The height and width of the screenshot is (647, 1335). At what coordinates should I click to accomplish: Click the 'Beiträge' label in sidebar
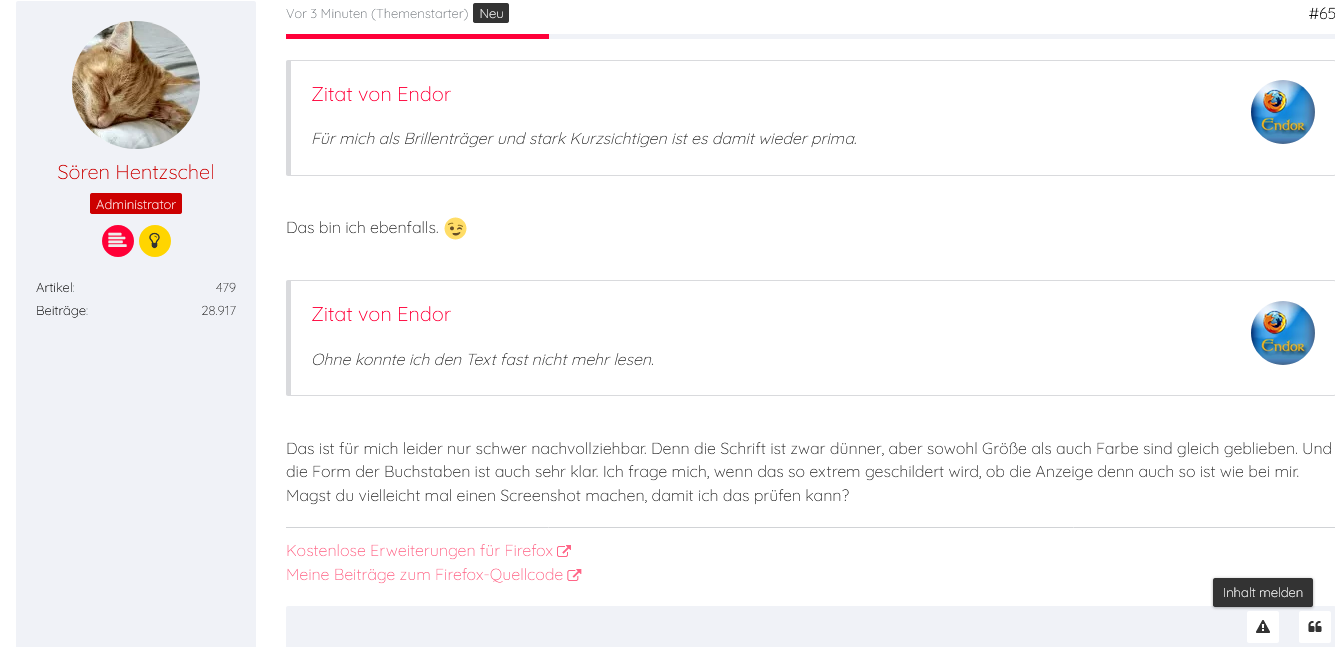click(62, 311)
